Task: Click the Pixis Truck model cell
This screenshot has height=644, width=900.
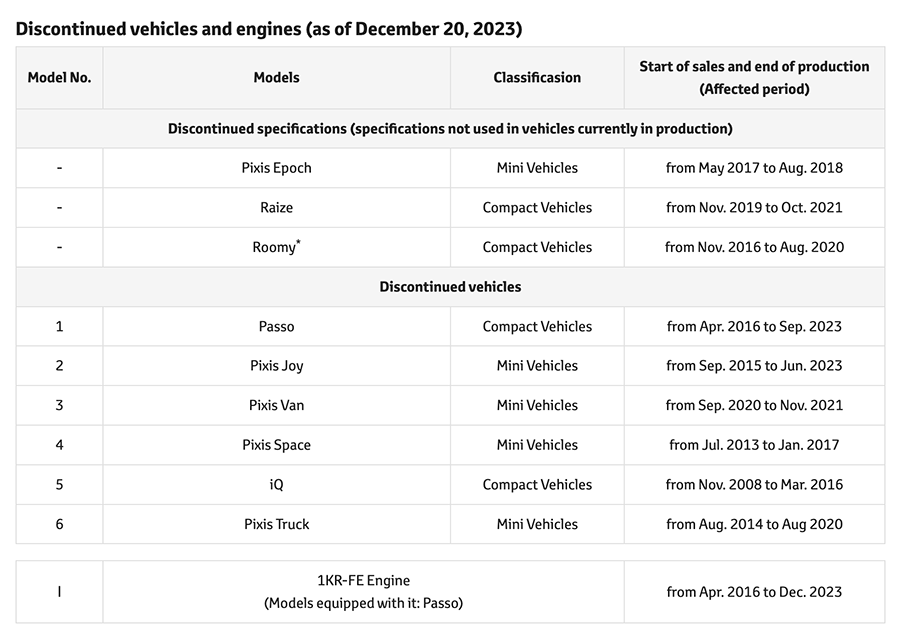Action: 276,524
